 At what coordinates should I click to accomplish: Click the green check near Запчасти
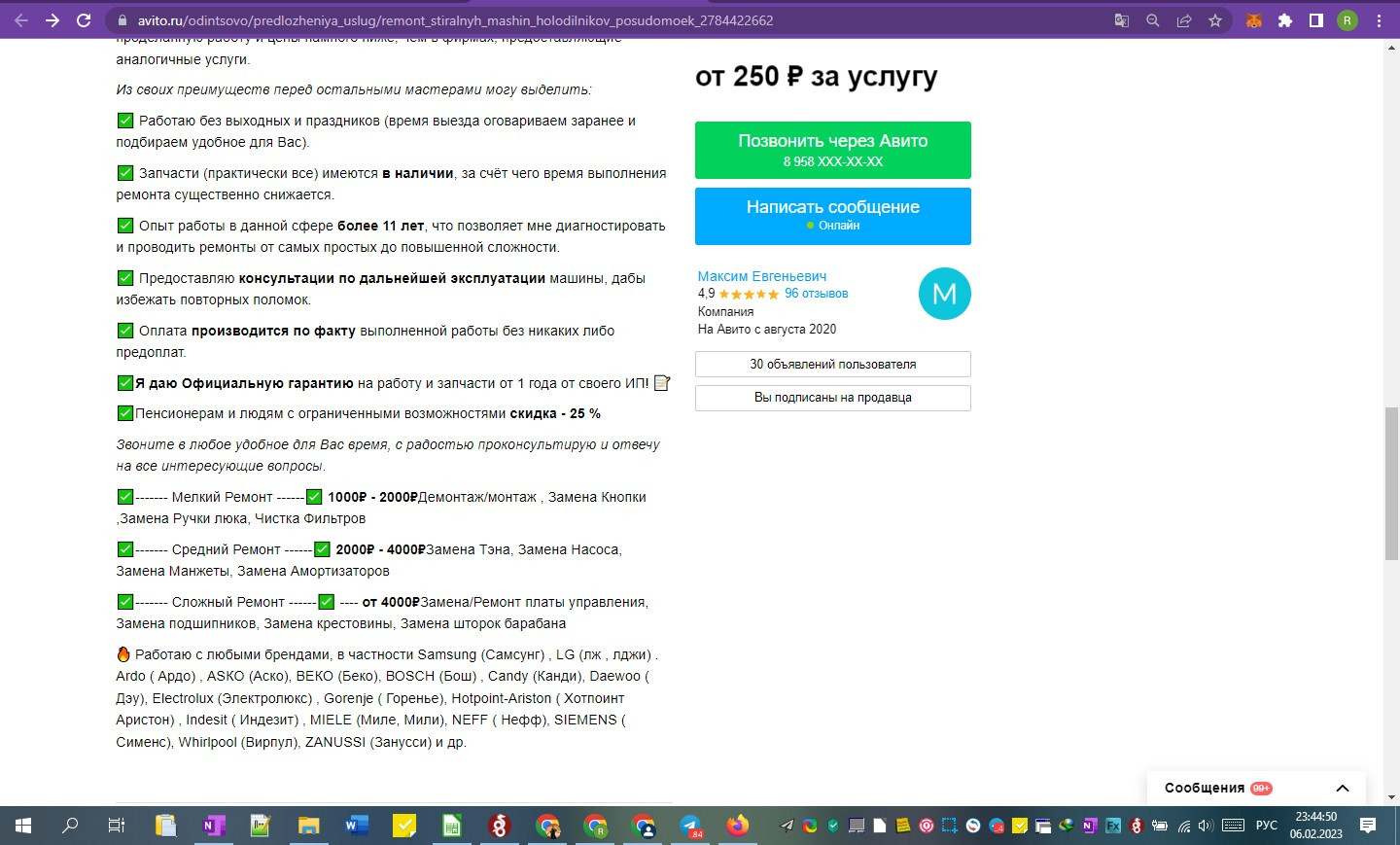pyautogui.click(x=125, y=173)
